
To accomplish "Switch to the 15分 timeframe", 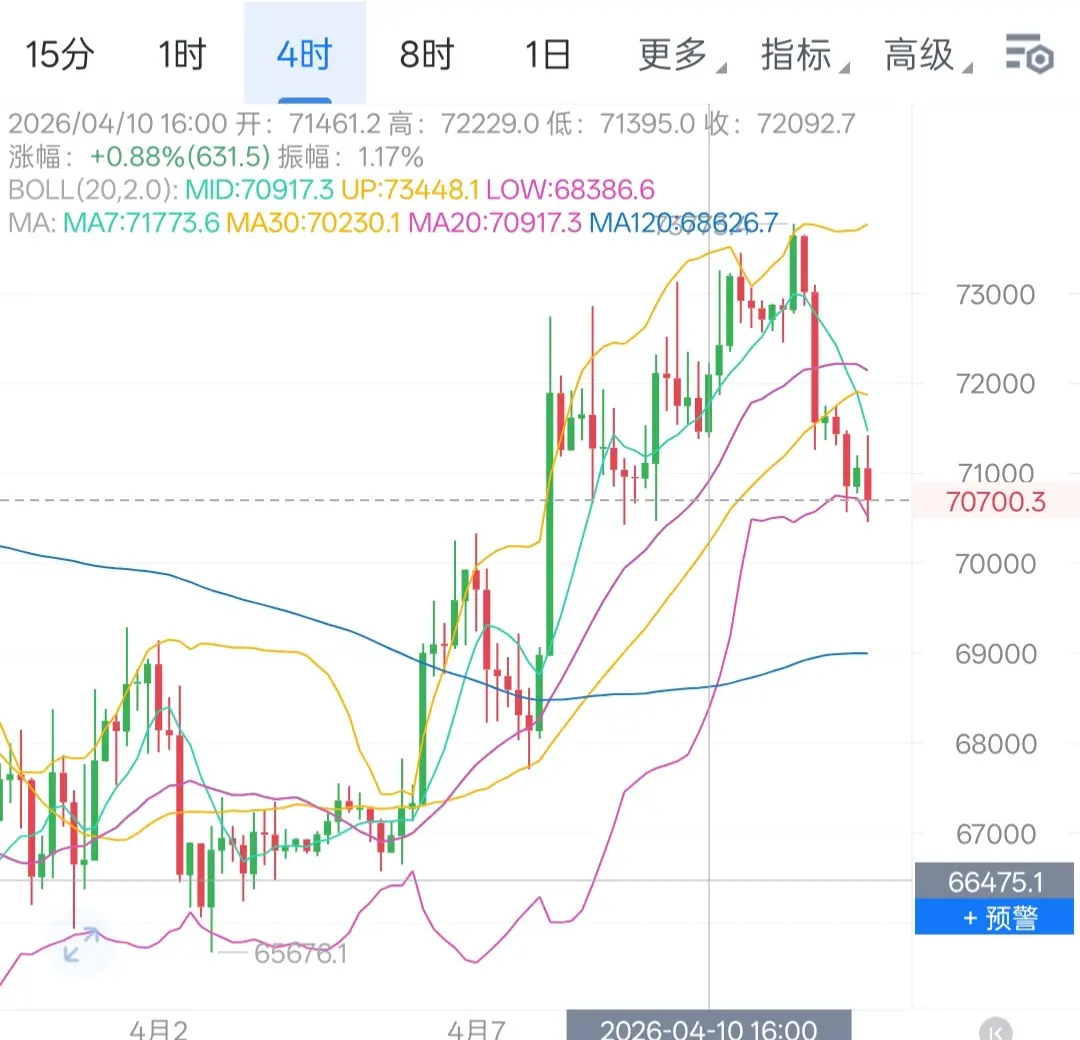I will (60, 54).
